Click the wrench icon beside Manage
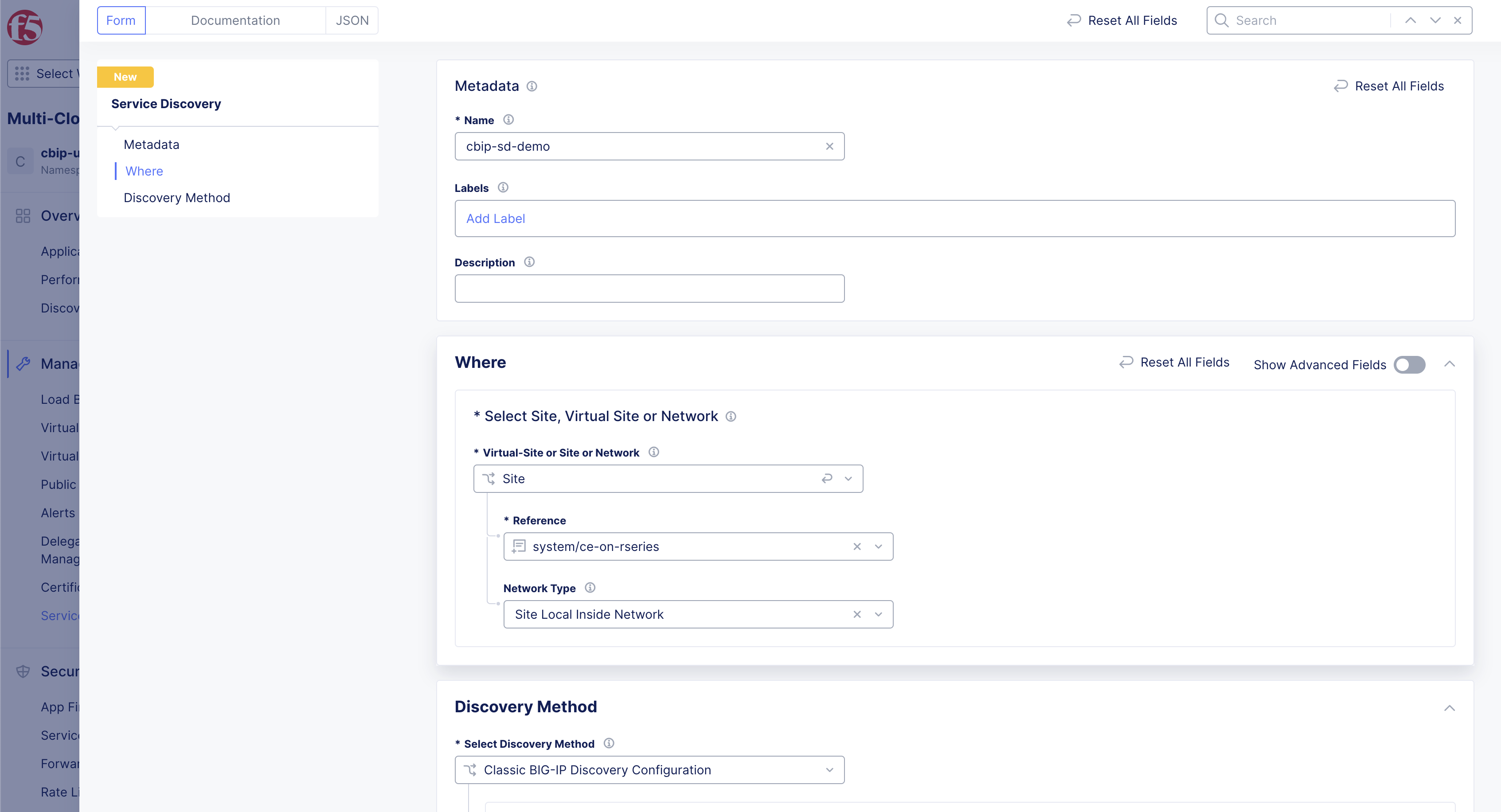 click(23, 363)
